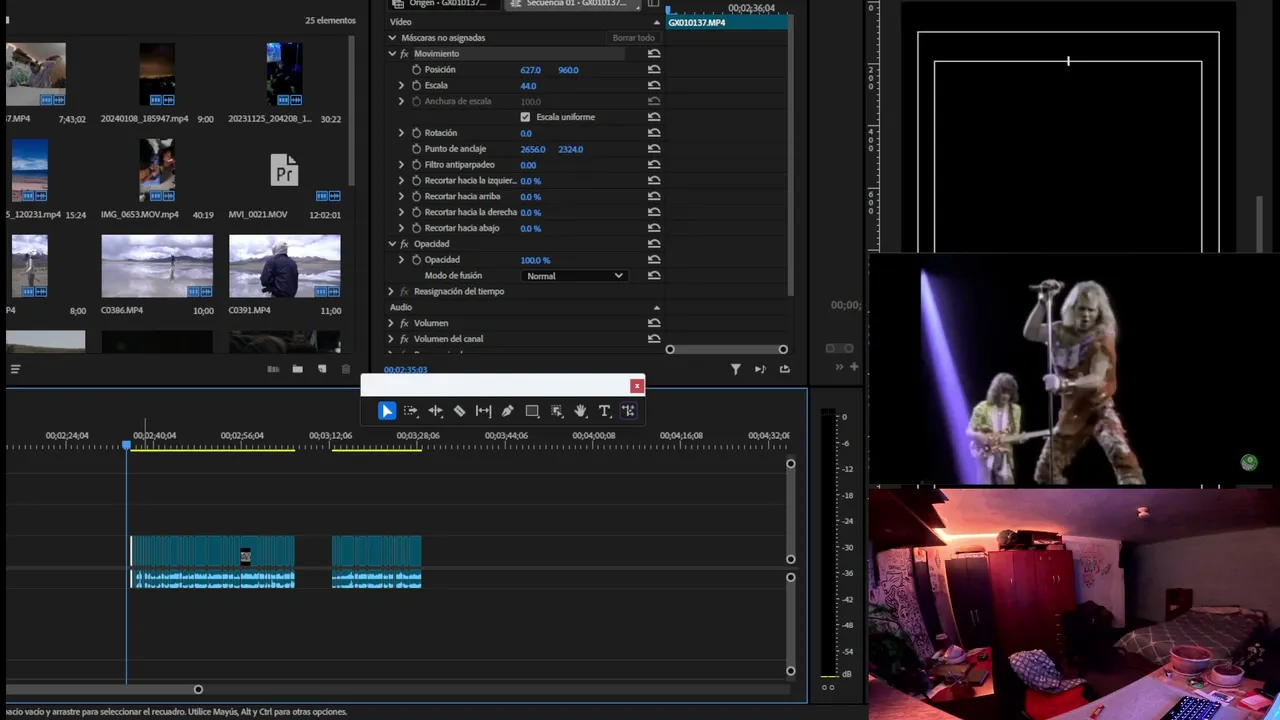Reset the Volumen effect
This screenshot has width=1280, height=720.
(654, 323)
